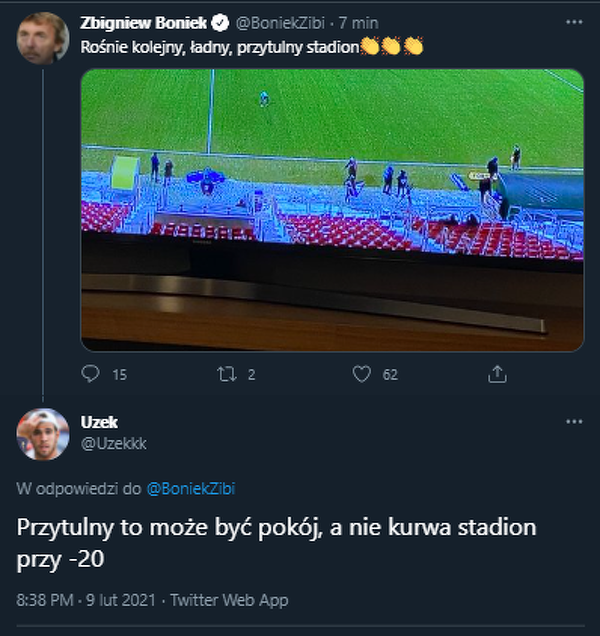Open the stadium photo in the tweet

[331, 209]
